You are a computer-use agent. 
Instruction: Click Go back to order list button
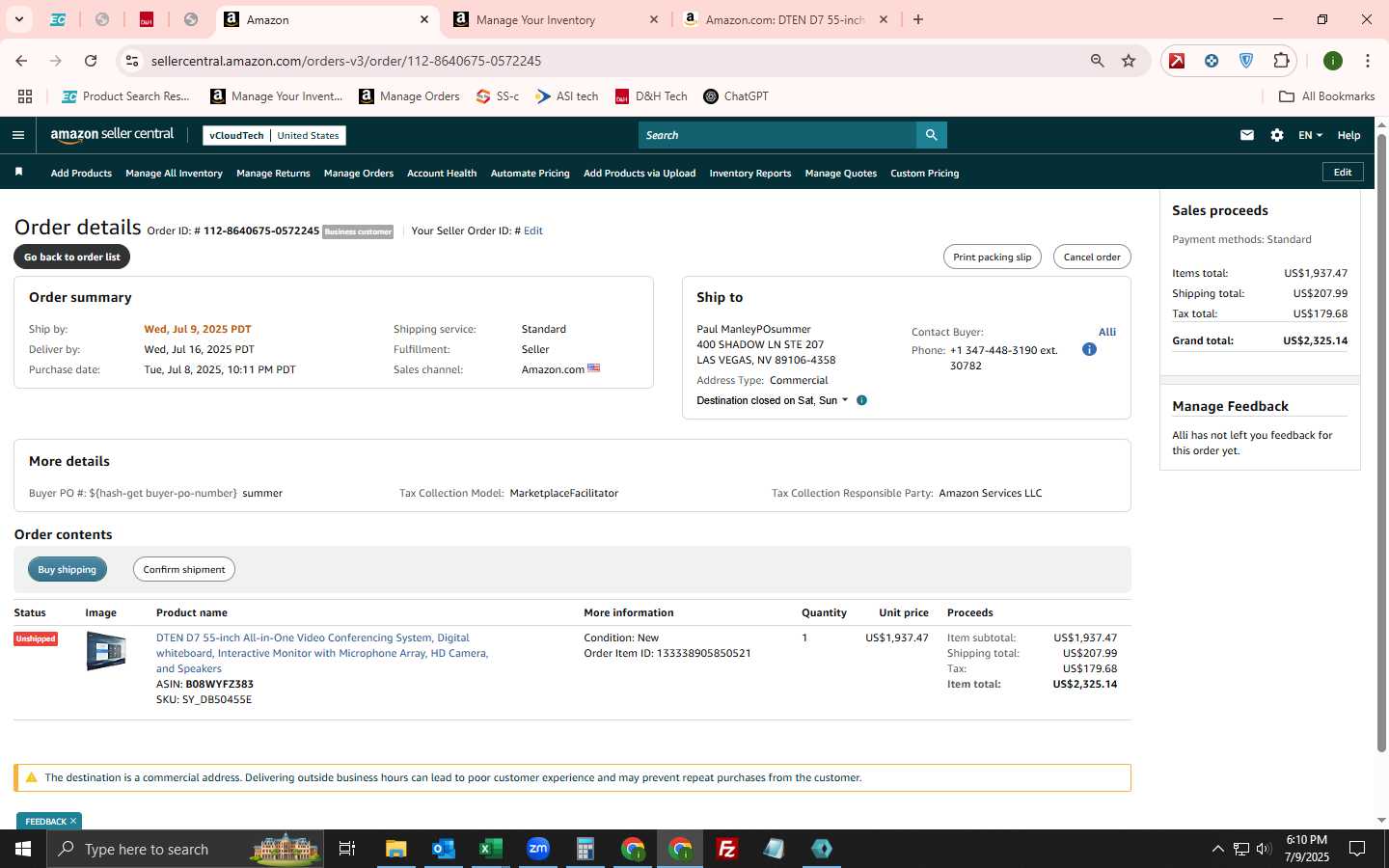pyautogui.click(x=72, y=257)
